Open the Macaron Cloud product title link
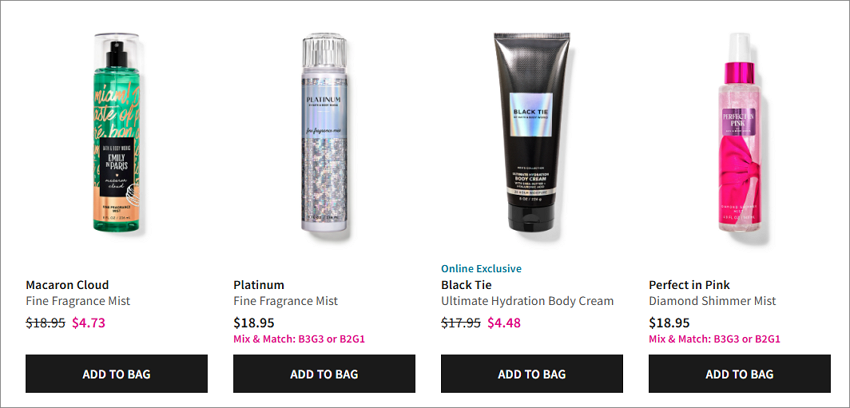The width and height of the screenshot is (850, 408). tap(67, 285)
